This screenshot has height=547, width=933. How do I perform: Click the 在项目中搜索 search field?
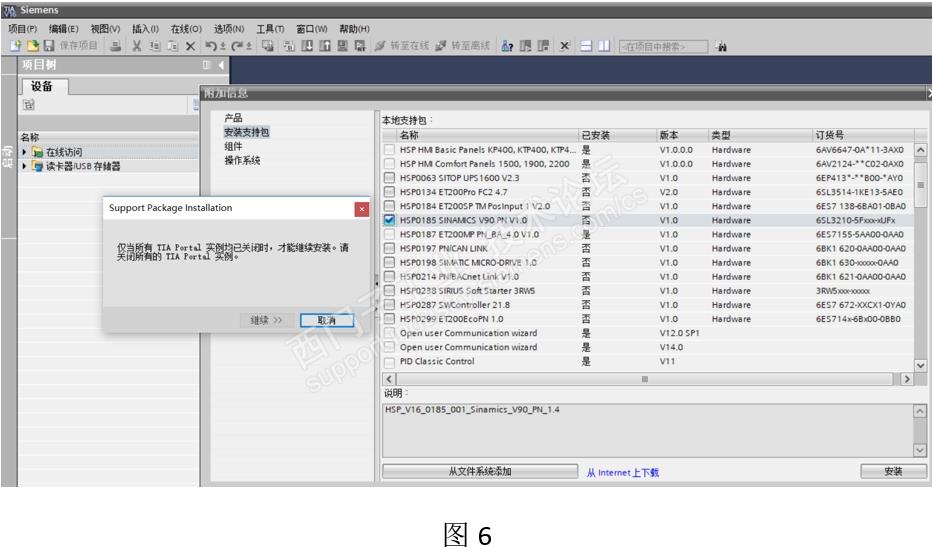[x=663, y=46]
